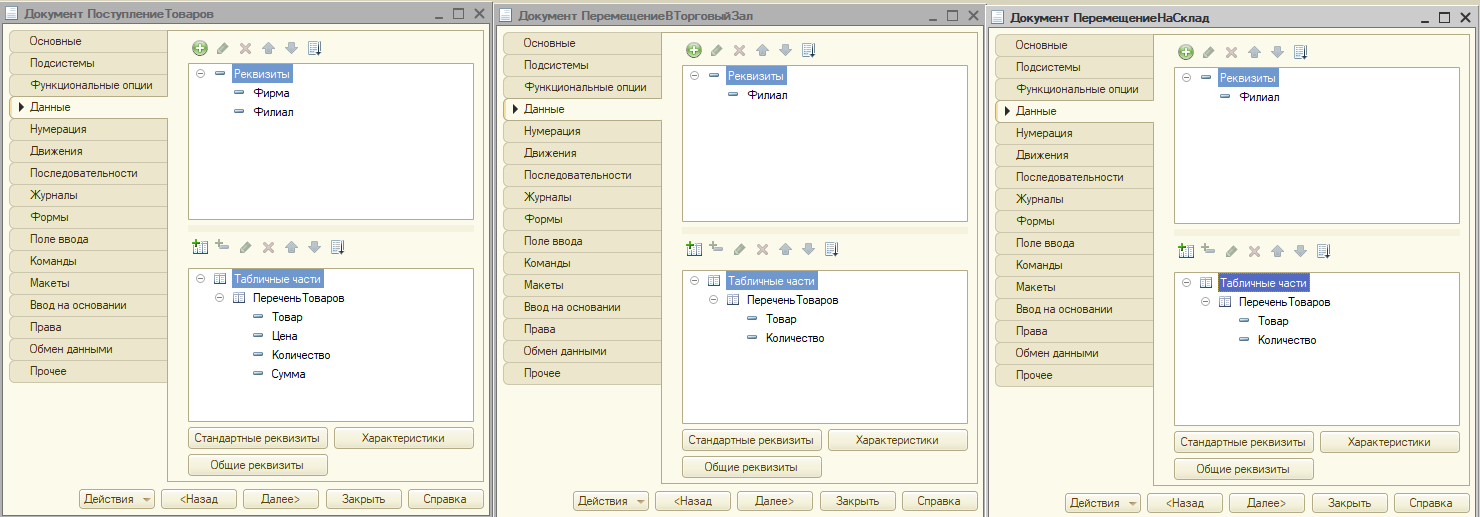Select Филиал attribute in ПоступлениеТоваров
Image resolution: width=1480 pixels, height=517 pixels.
pyautogui.click(x=273, y=112)
